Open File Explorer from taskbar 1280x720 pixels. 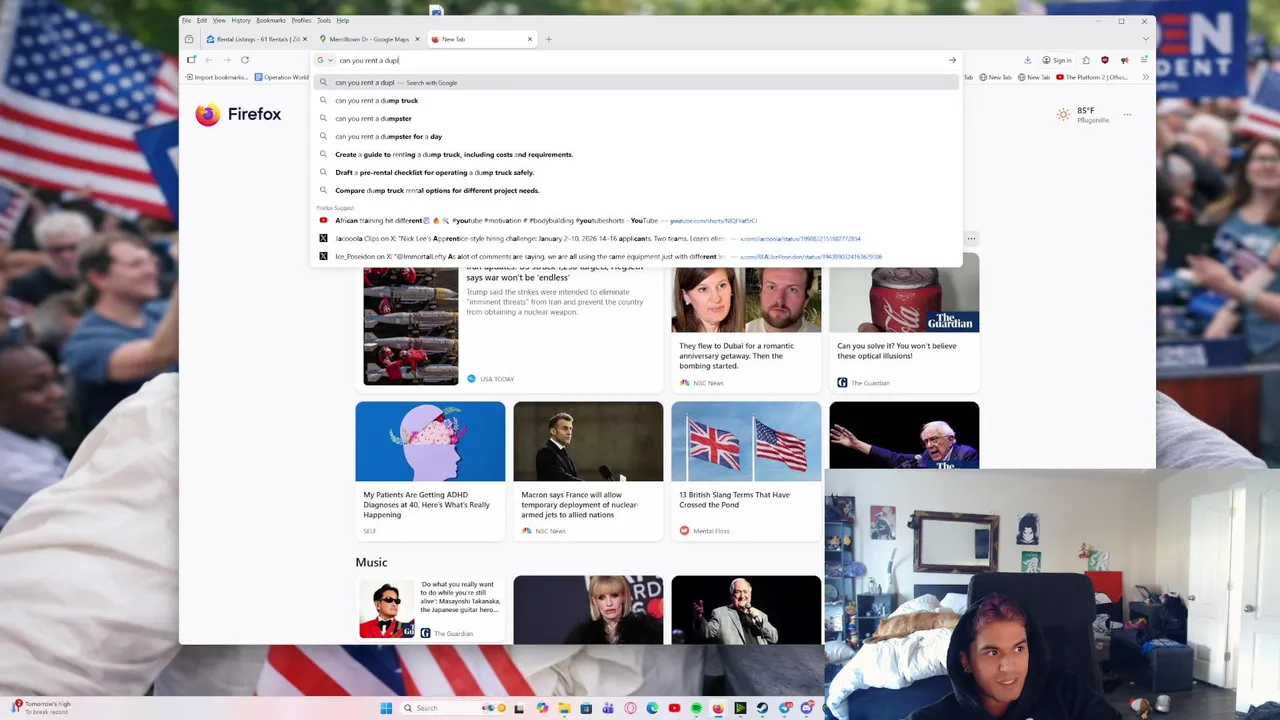pyautogui.click(x=565, y=708)
